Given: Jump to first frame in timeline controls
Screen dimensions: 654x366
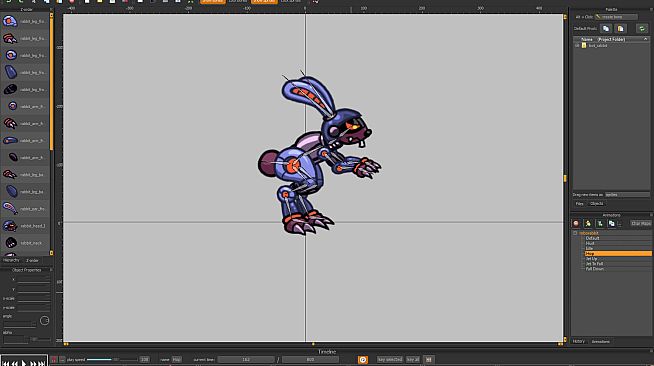Looking at the screenshot, I should click(6, 363).
